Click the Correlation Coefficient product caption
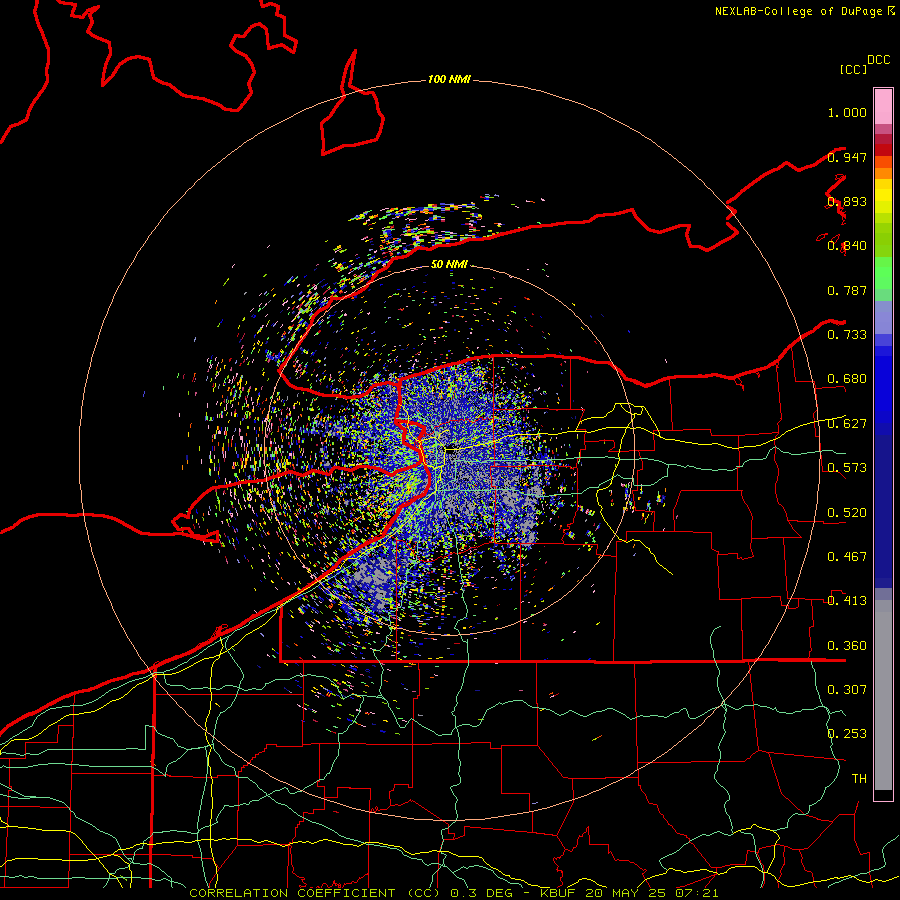 (x=453, y=893)
